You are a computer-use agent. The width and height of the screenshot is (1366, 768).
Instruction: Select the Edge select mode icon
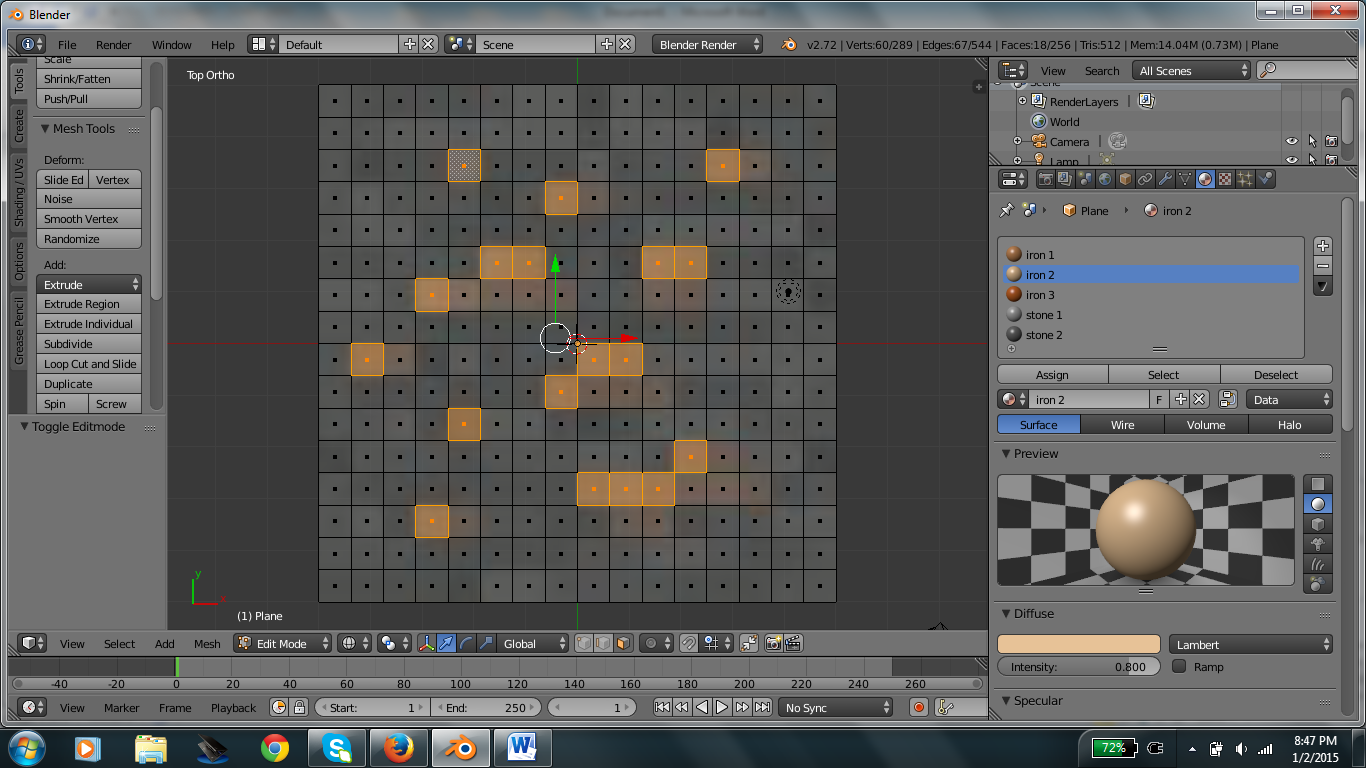pyautogui.click(x=603, y=644)
